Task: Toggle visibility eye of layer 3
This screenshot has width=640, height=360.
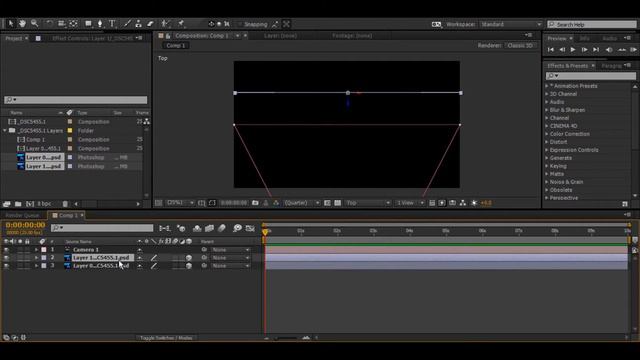Action: [6, 266]
